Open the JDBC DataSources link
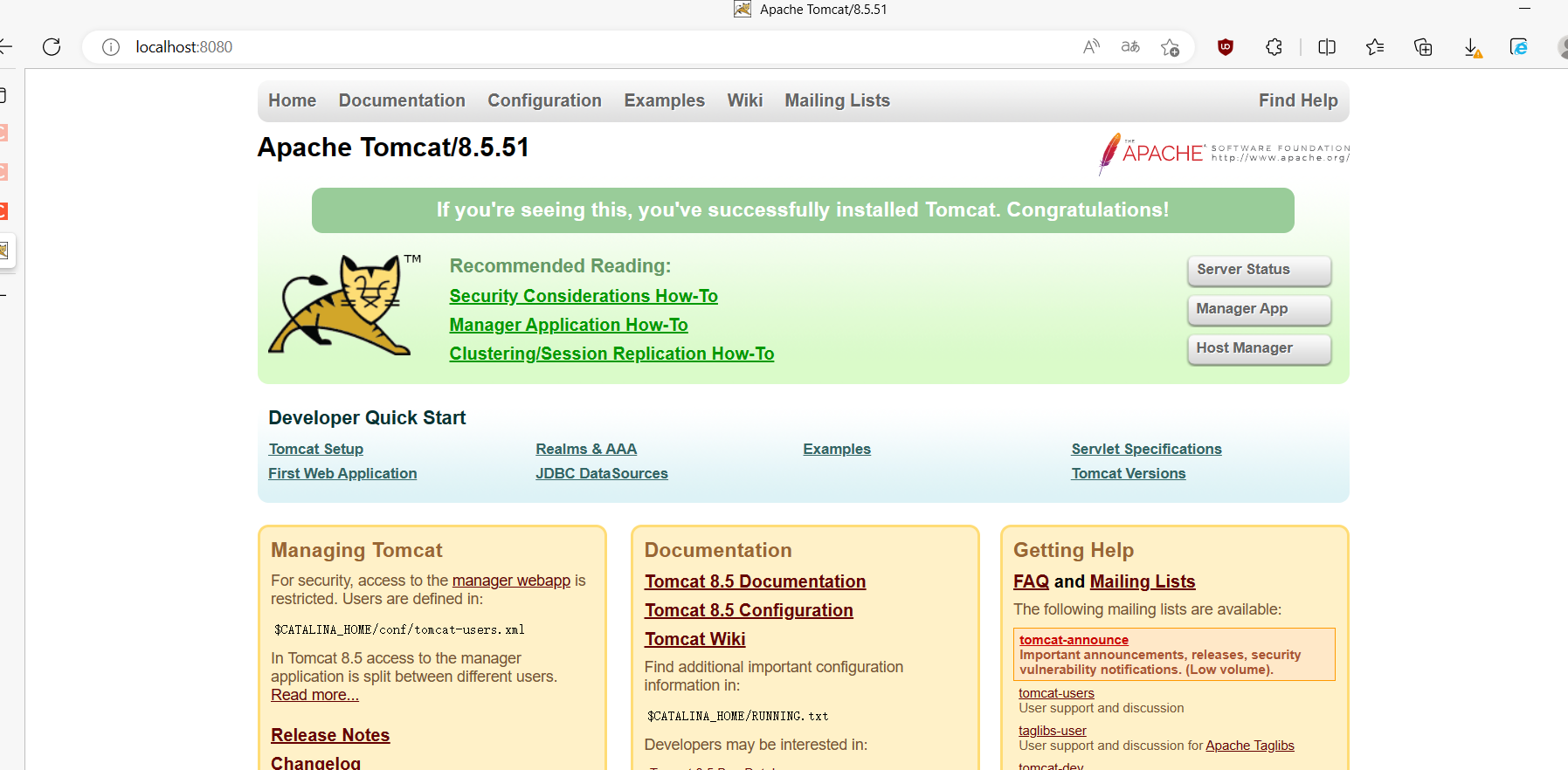The width and height of the screenshot is (1568, 770). pyautogui.click(x=602, y=473)
